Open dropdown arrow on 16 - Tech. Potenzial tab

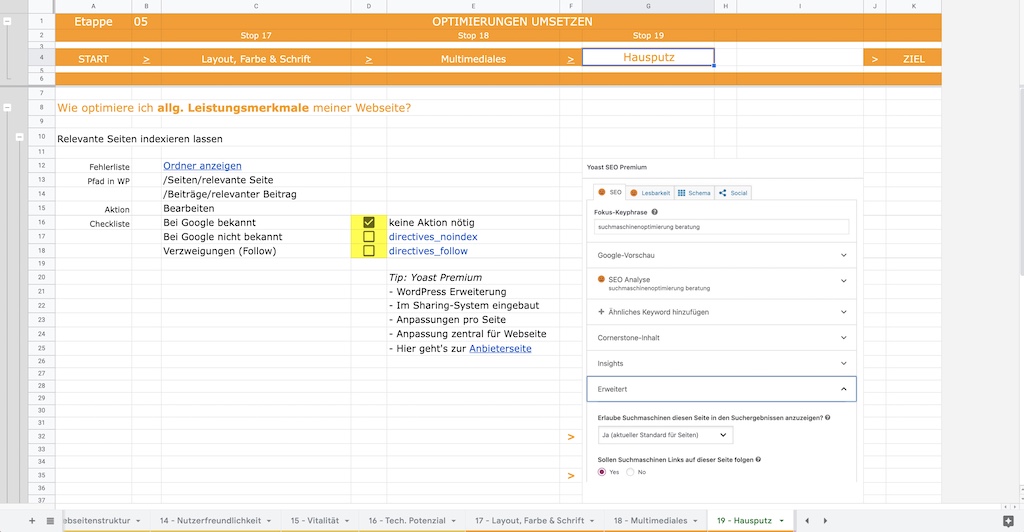pyautogui.click(x=453, y=521)
